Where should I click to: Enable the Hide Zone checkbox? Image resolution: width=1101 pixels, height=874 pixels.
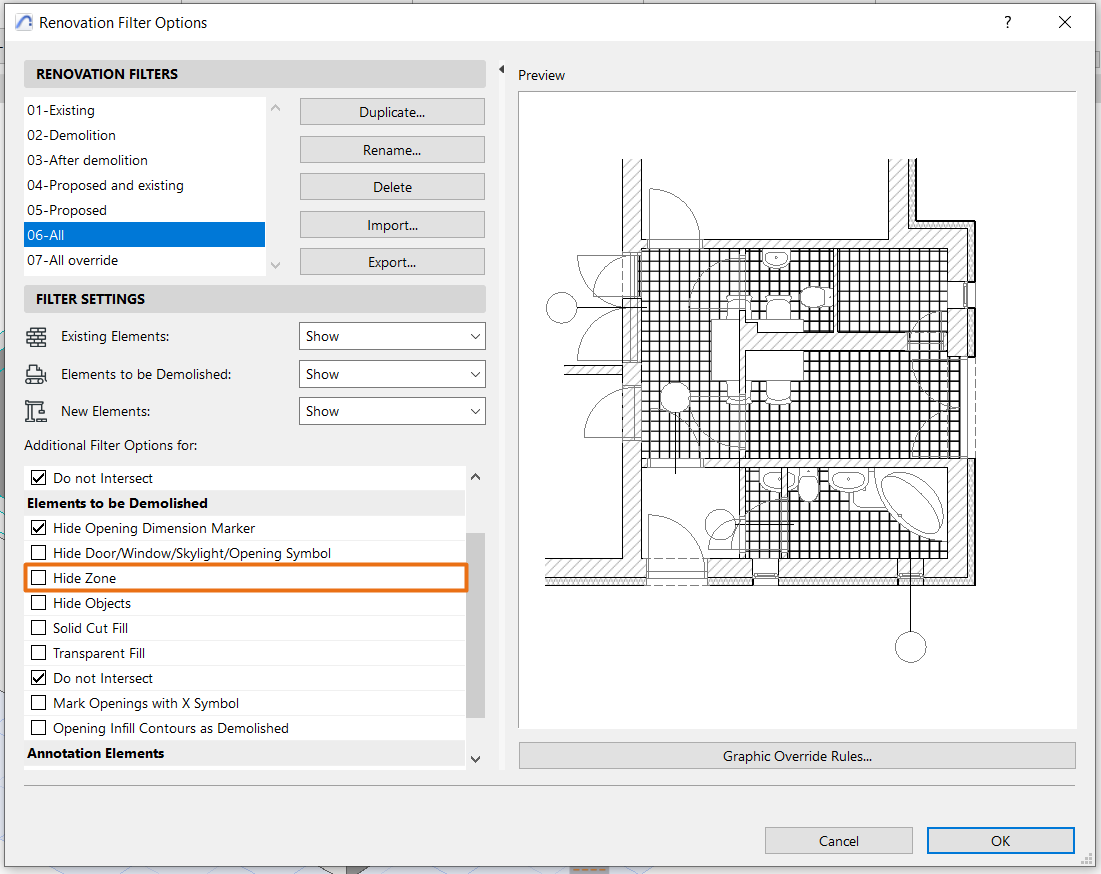tap(39, 577)
